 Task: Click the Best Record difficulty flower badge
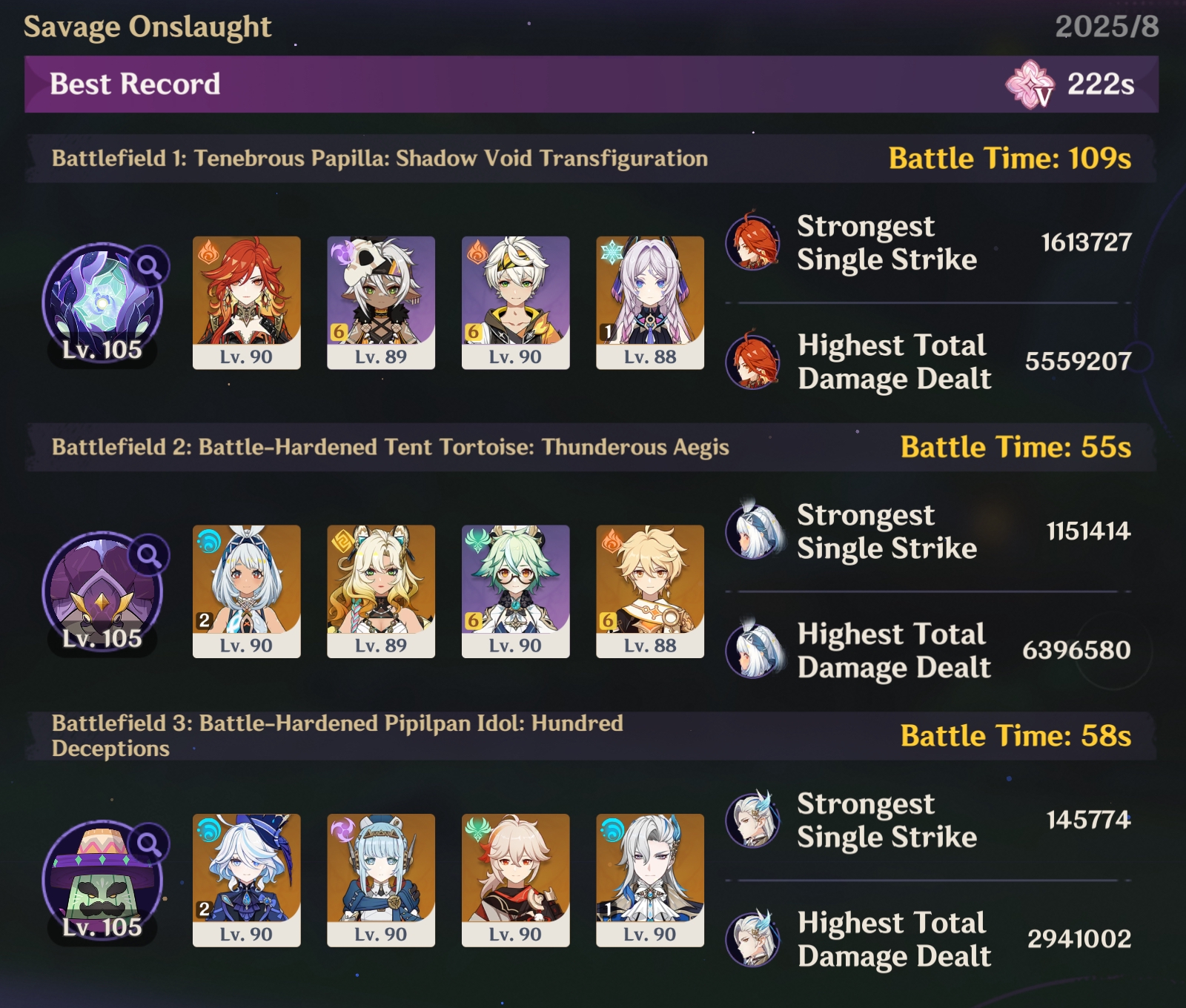tap(1030, 84)
